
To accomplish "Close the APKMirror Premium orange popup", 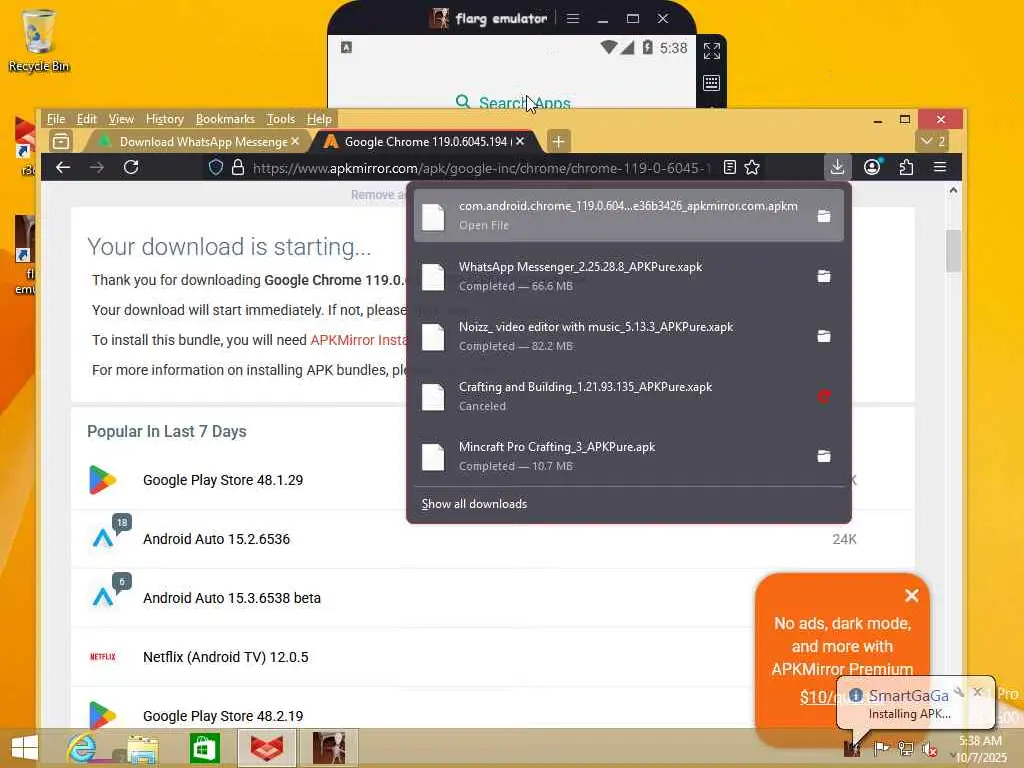I will 912,596.
